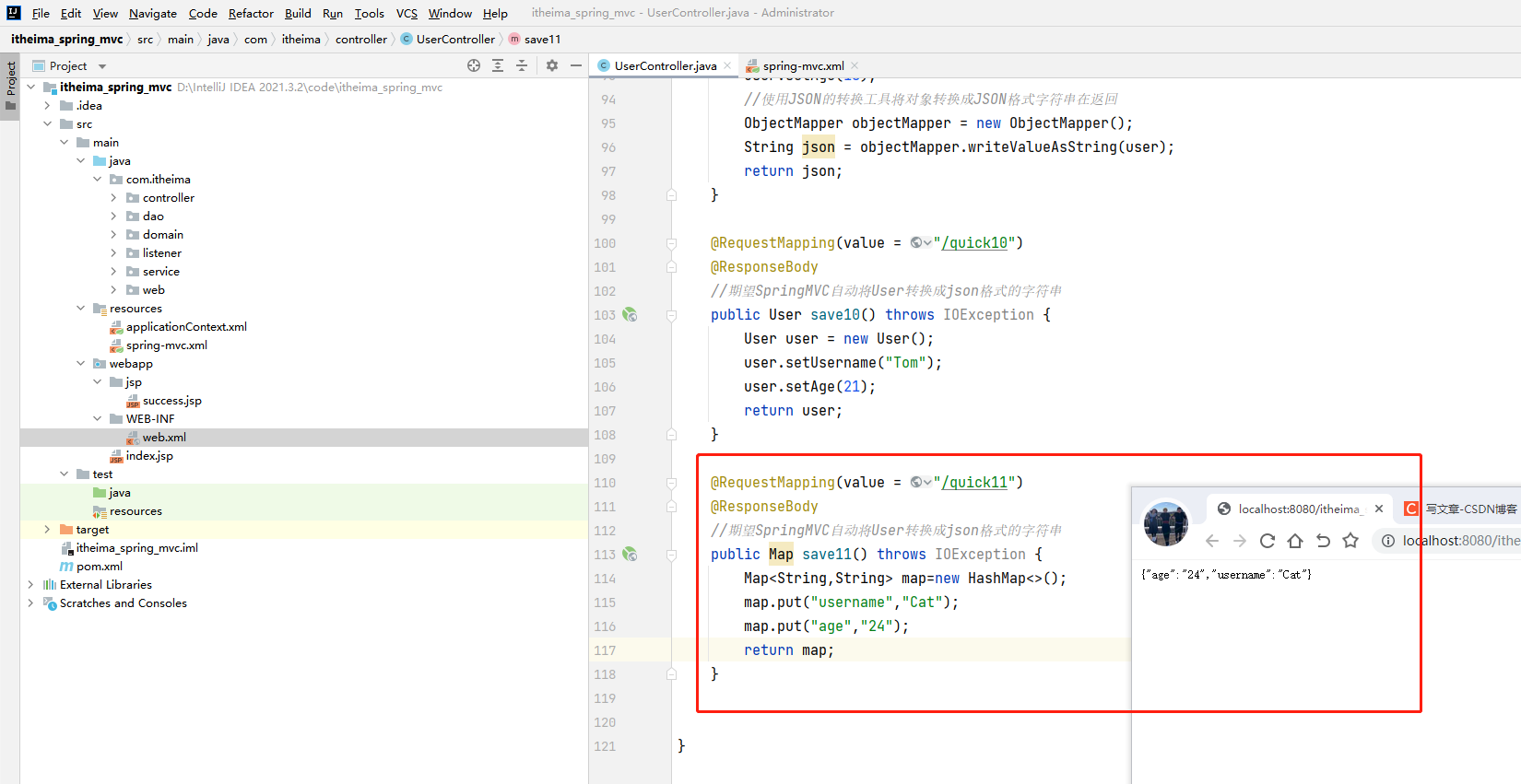The height and width of the screenshot is (784, 1521).
Task: Click the URL-mapping globe icon on line 100
Action: pyautogui.click(x=920, y=243)
